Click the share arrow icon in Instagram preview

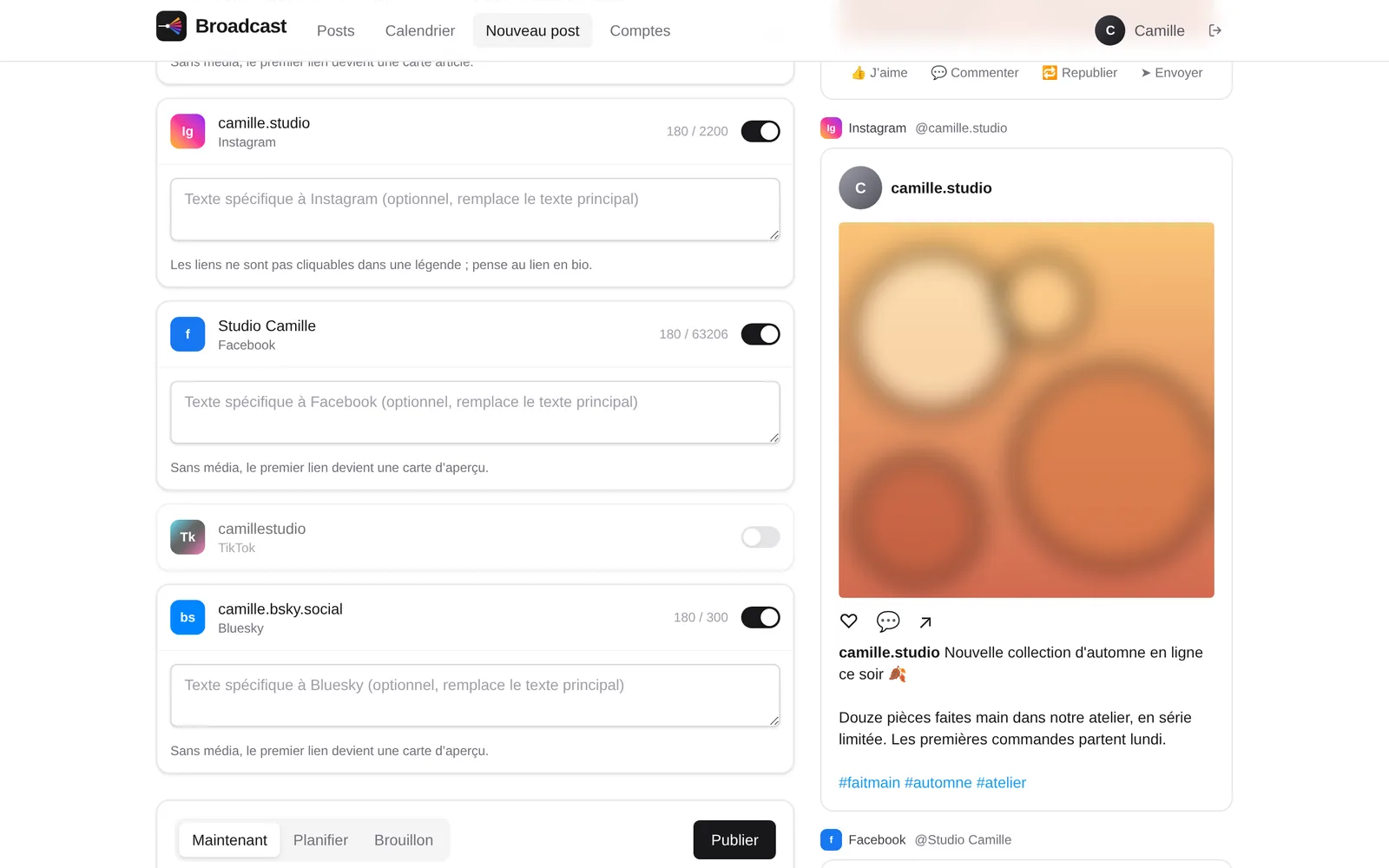point(925,621)
